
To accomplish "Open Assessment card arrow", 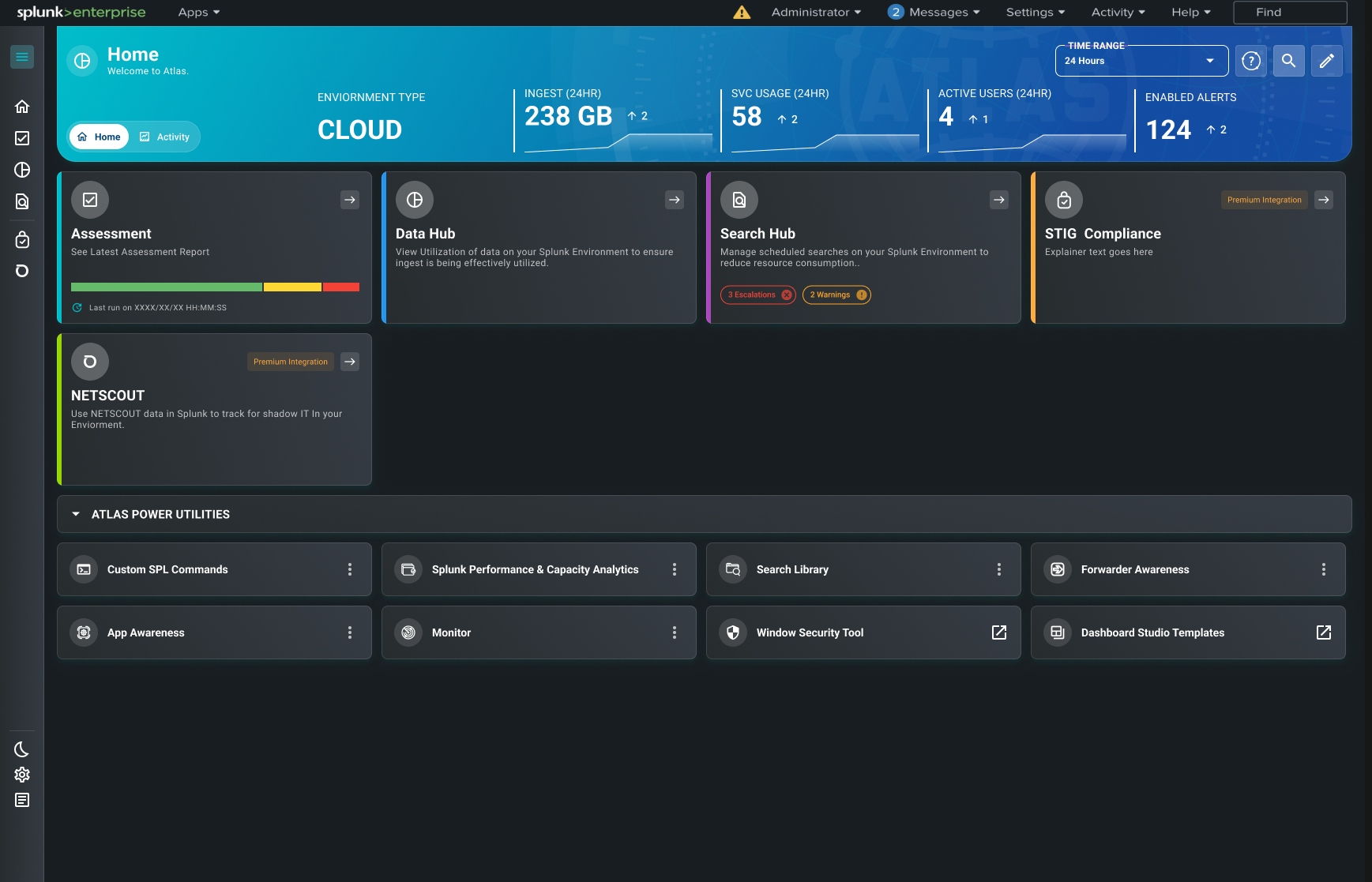I will (x=350, y=200).
